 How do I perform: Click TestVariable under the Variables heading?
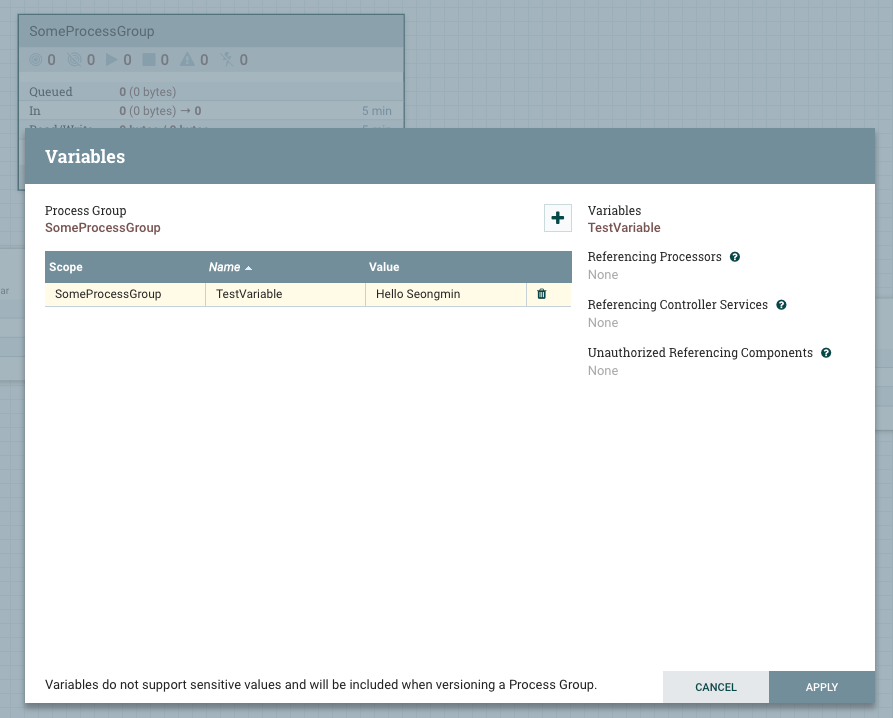click(x=624, y=228)
